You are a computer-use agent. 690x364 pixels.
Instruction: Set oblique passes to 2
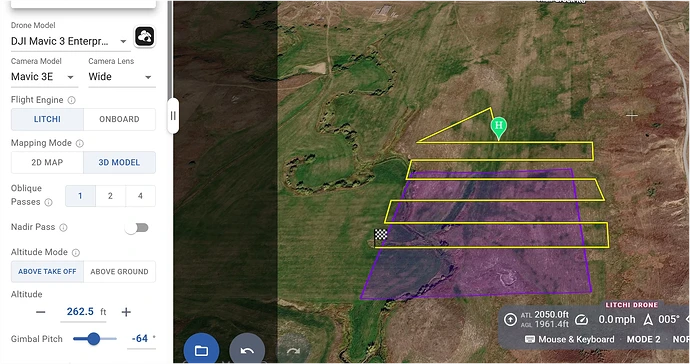click(110, 196)
